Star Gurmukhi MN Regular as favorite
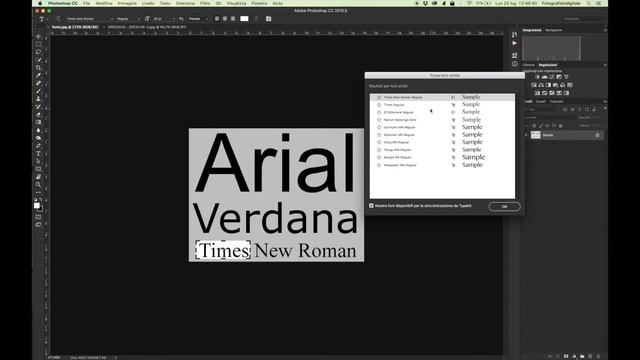The image size is (640, 360). coord(379,127)
